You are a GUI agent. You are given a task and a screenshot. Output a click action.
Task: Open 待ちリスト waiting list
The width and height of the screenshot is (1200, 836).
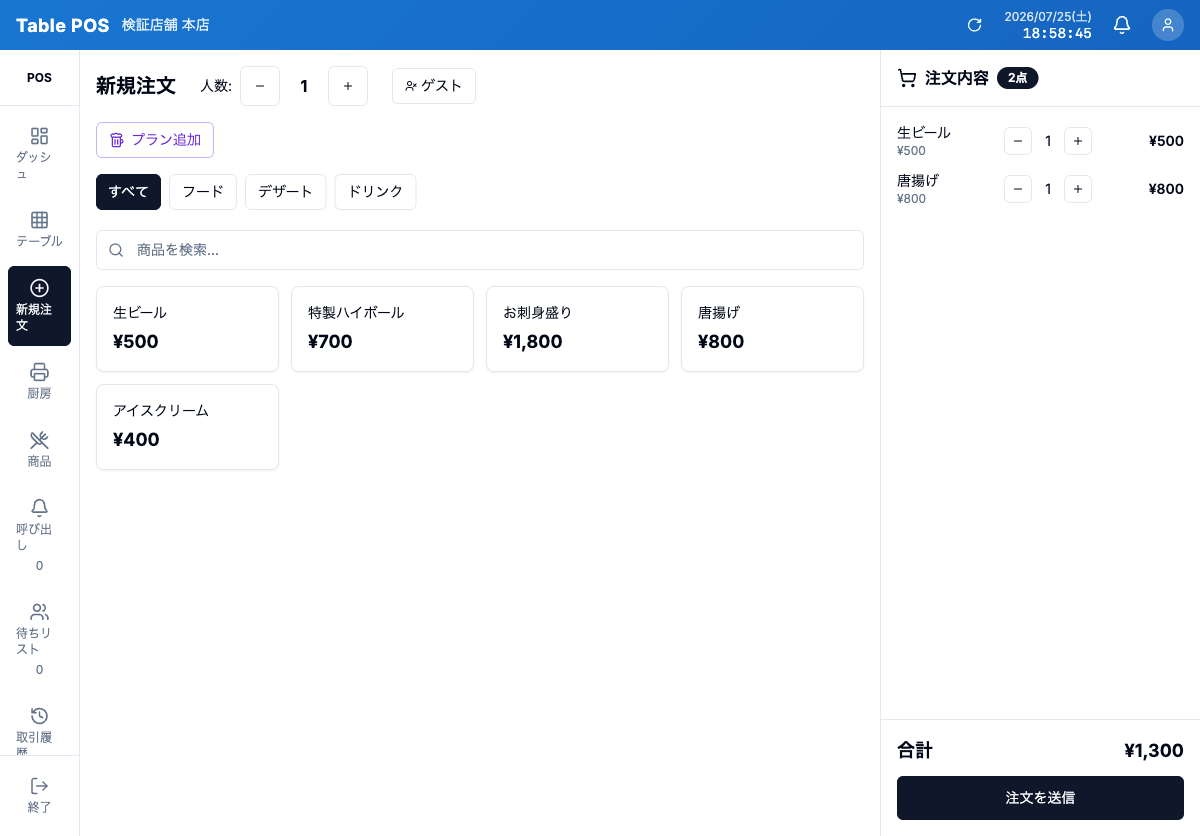[39, 638]
